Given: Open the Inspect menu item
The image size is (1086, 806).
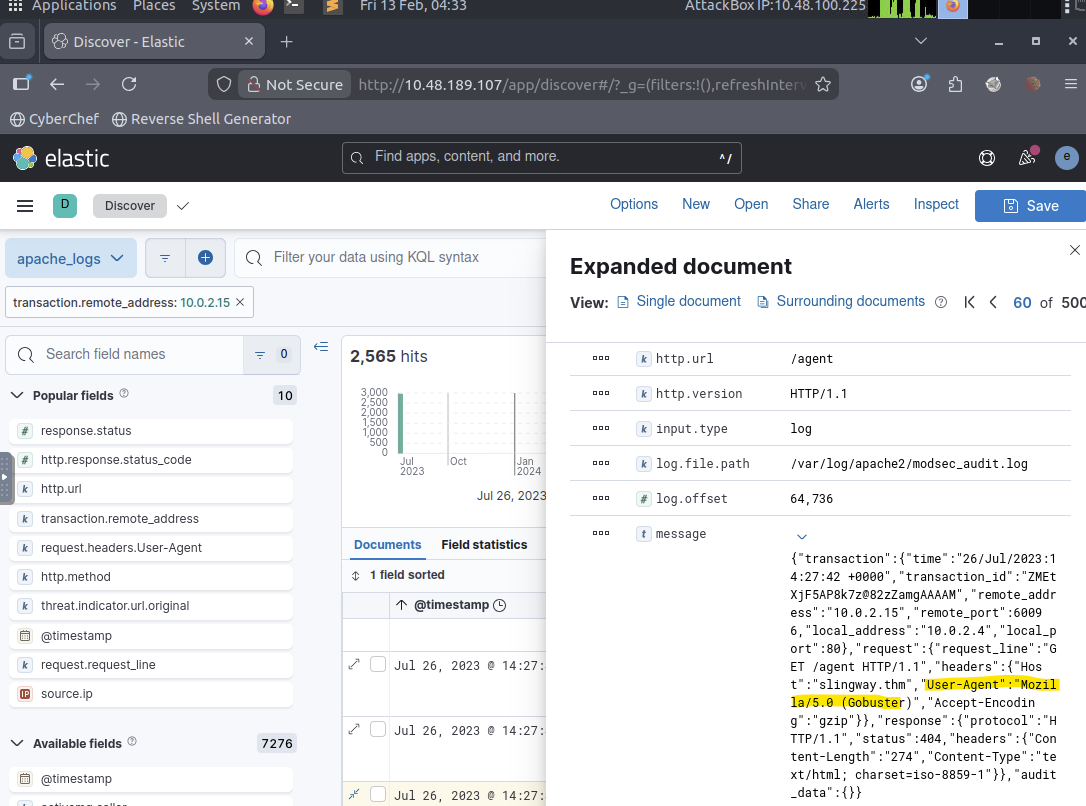Looking at the screenshot, I should point(936,204).
